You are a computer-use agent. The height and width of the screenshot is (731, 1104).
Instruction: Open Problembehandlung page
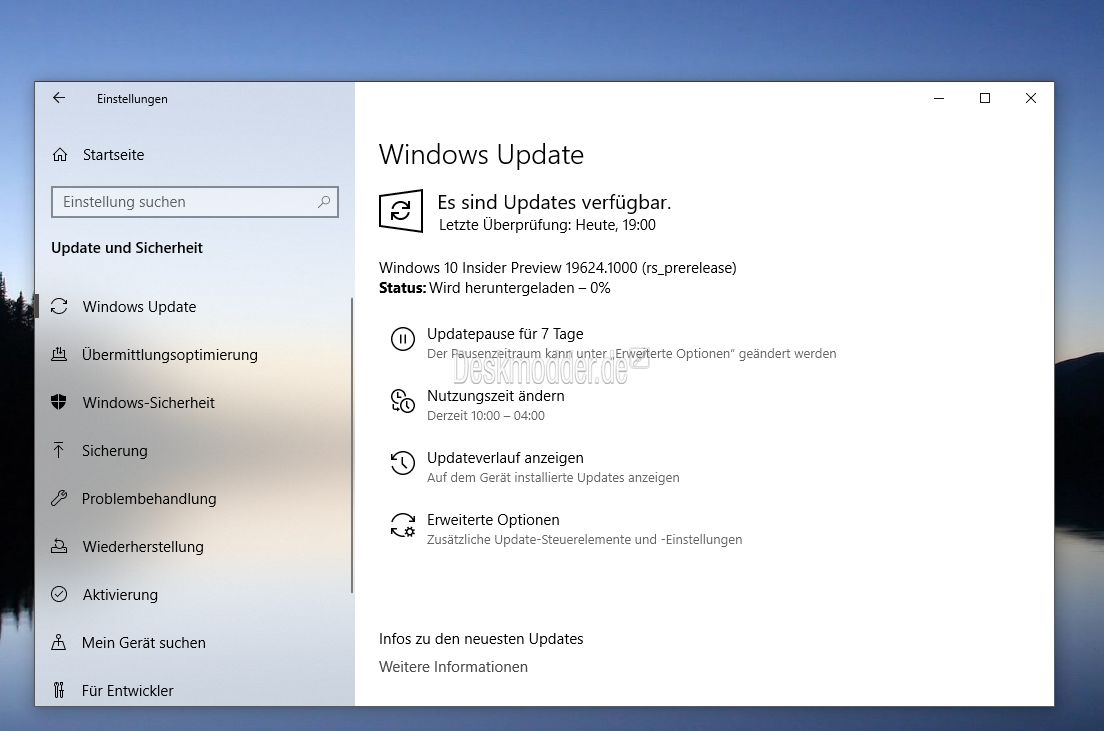click(149, 499)
